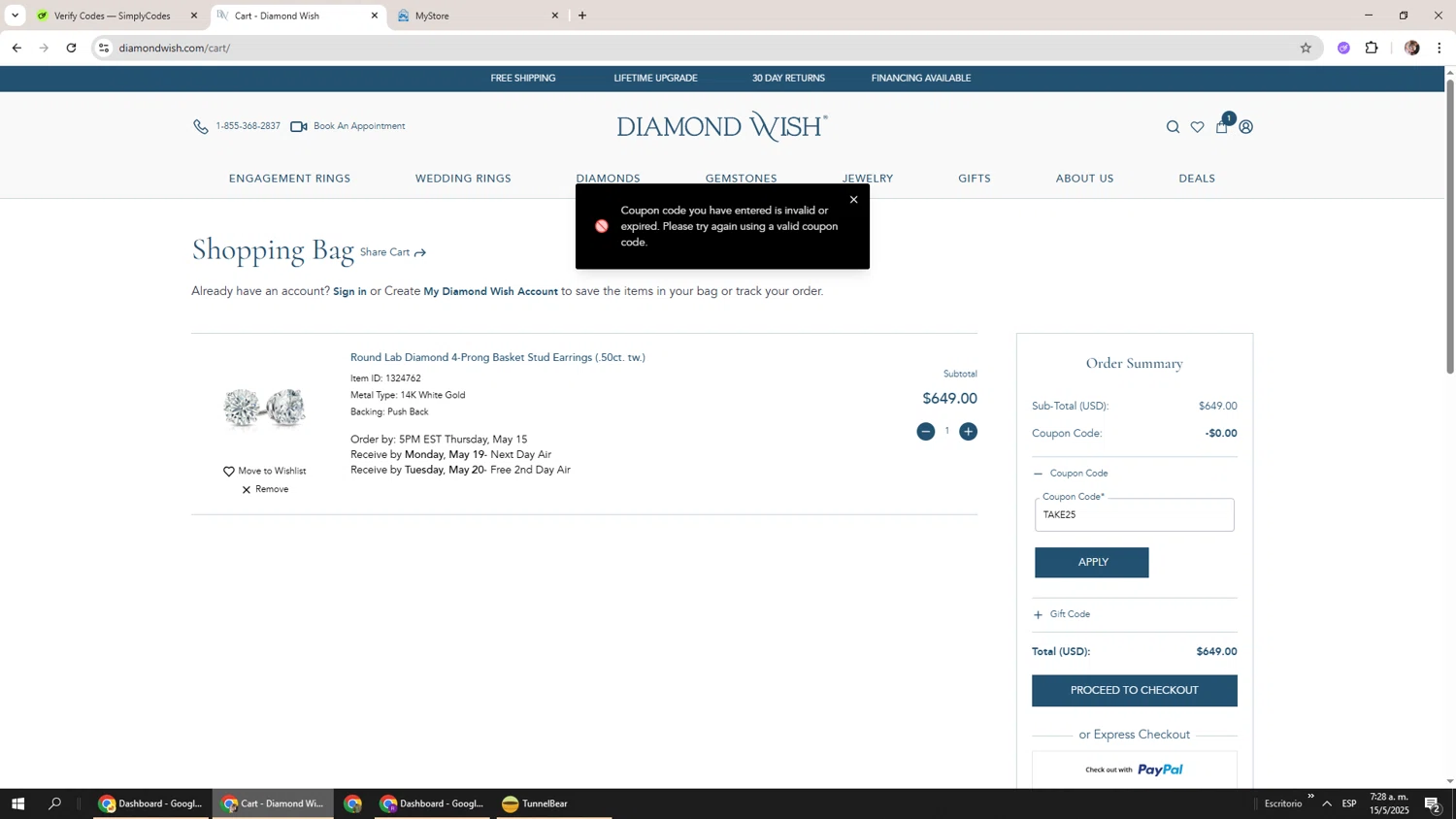Image resolution: width=1456 pixels, height=819 pixels.
Task: Open the Jewelry menu
Action: 868,179
